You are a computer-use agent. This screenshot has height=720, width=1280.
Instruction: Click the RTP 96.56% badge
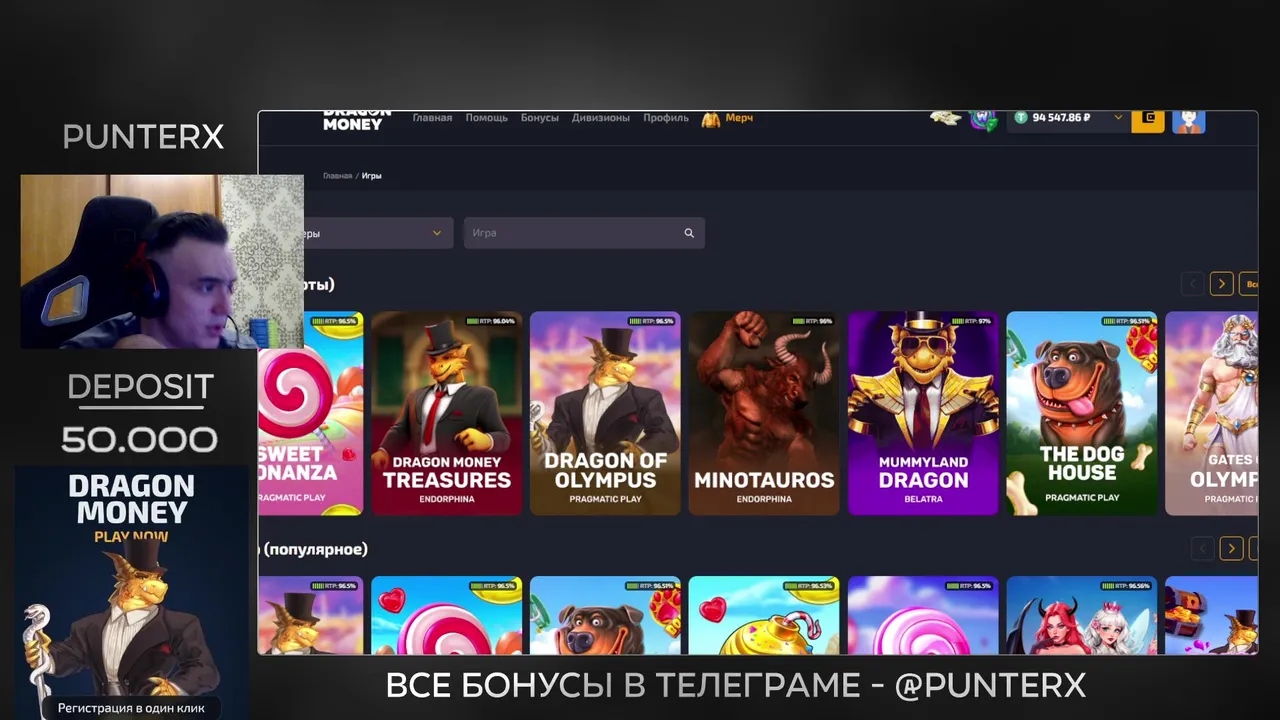pyautogui.click(x=1127, y=586)
